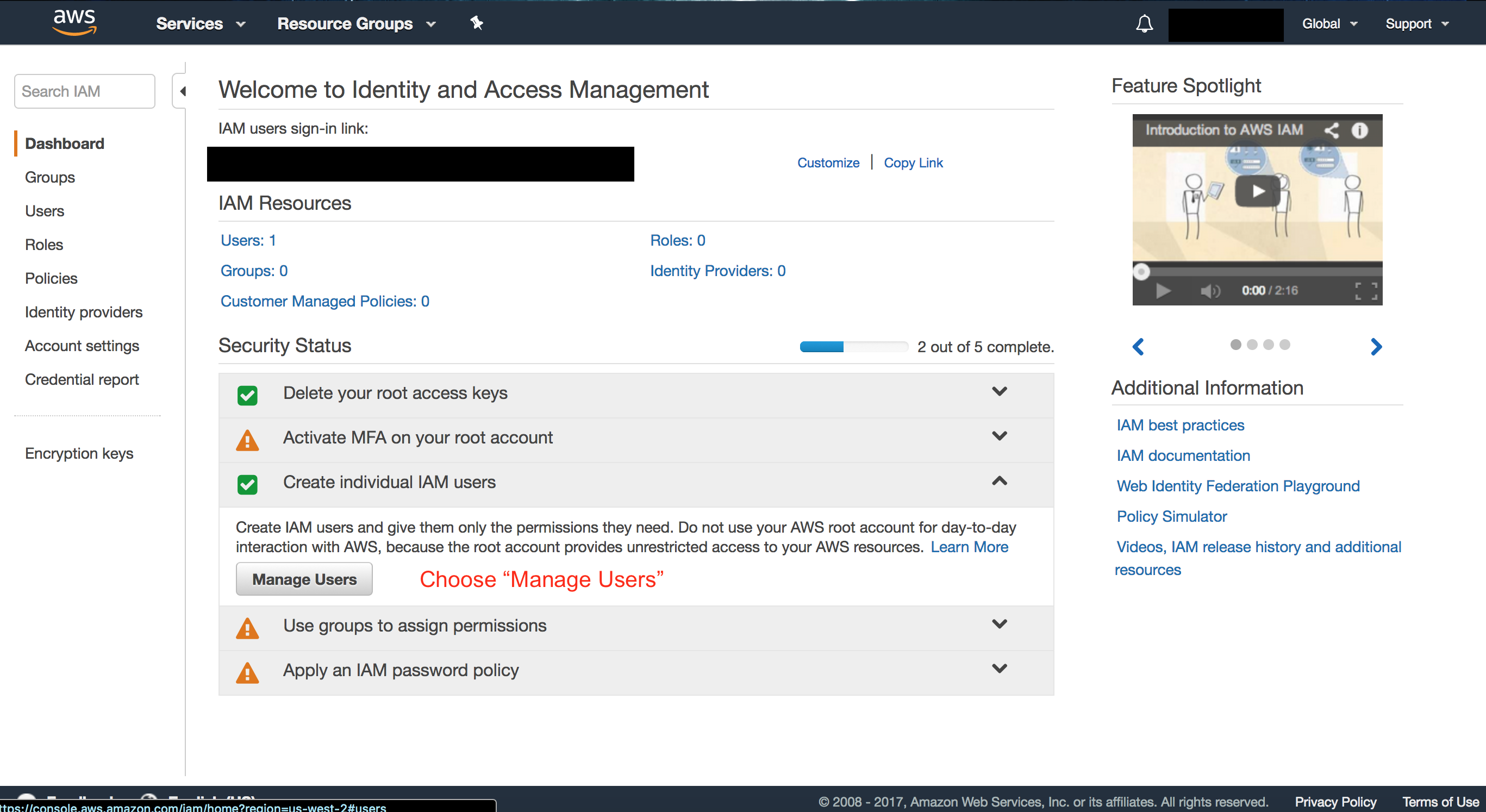Click the Manage Users button
Image resolution: width=1486 pixels, height=812 pixels.
coord(304,579)
